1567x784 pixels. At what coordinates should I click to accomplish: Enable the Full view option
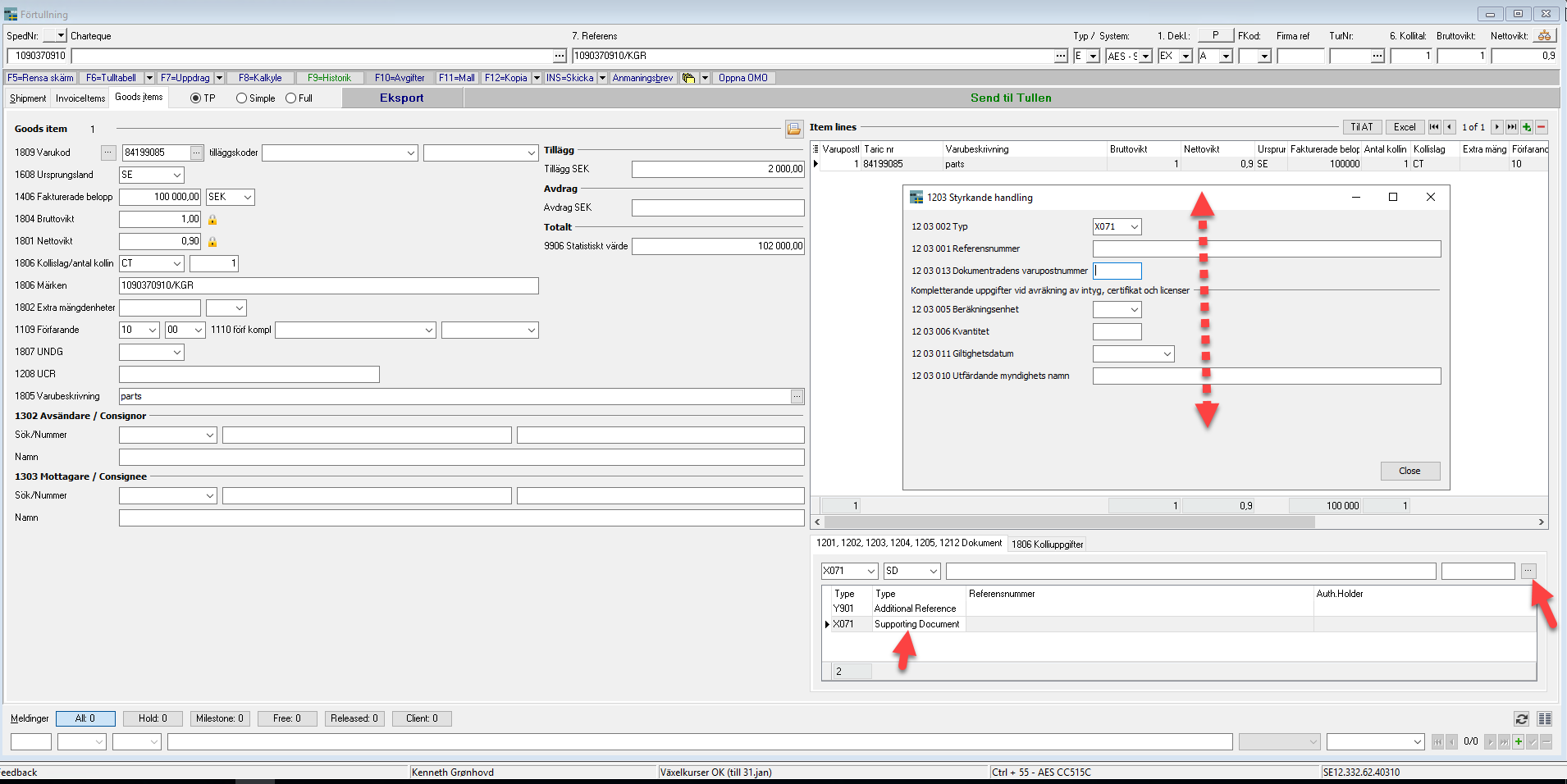click(290, 98)
